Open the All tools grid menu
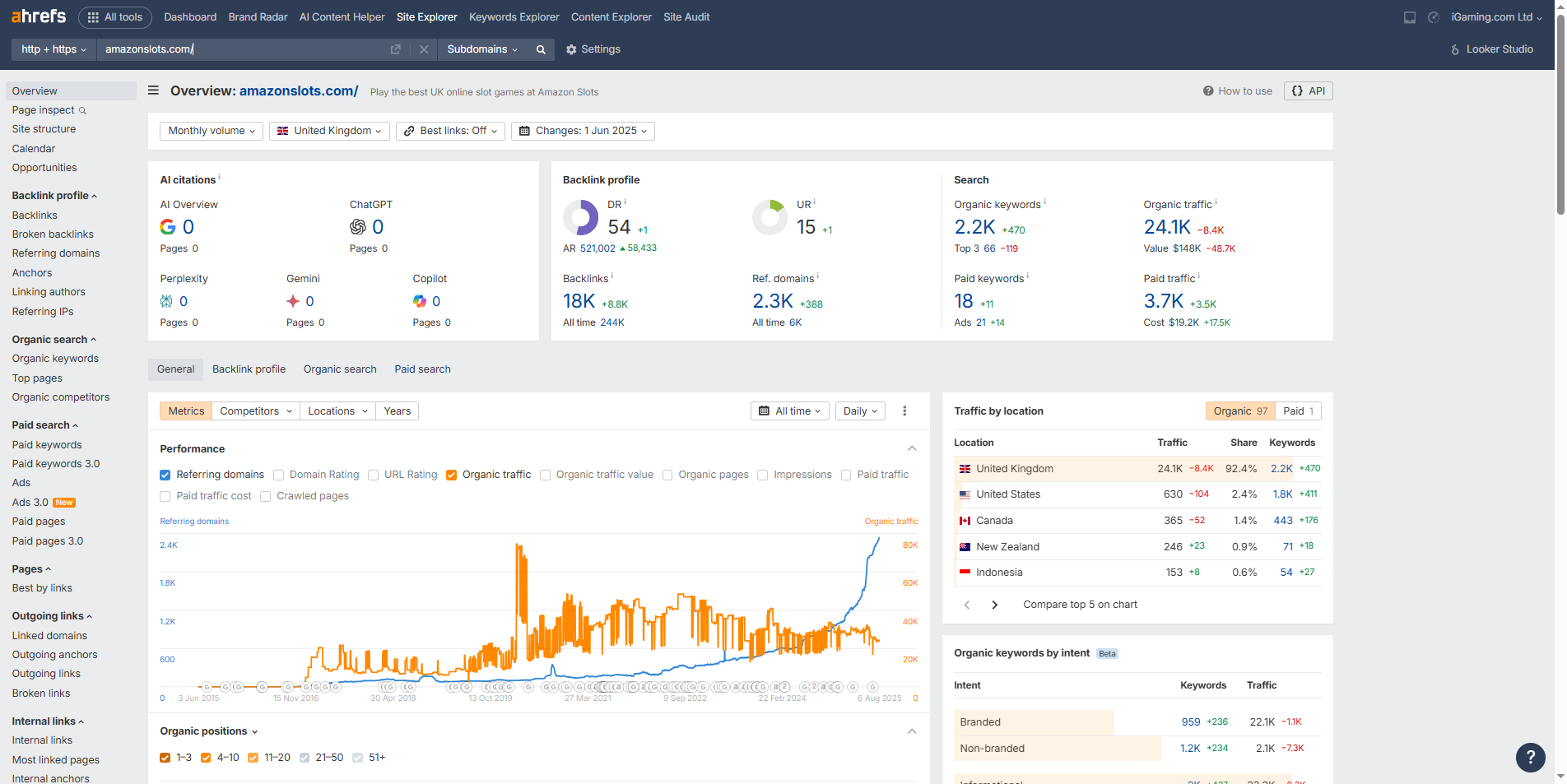Viewport: 1567px width, 784px height. pyautogui.click(x=115, y=17)
